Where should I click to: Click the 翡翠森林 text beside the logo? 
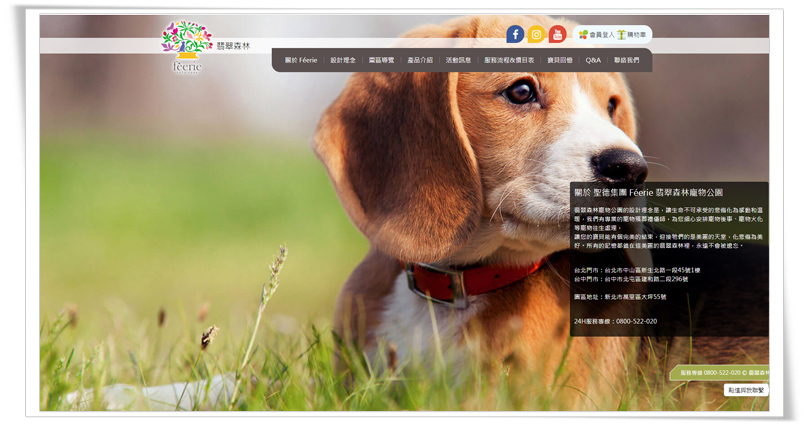tap(234, 46)
